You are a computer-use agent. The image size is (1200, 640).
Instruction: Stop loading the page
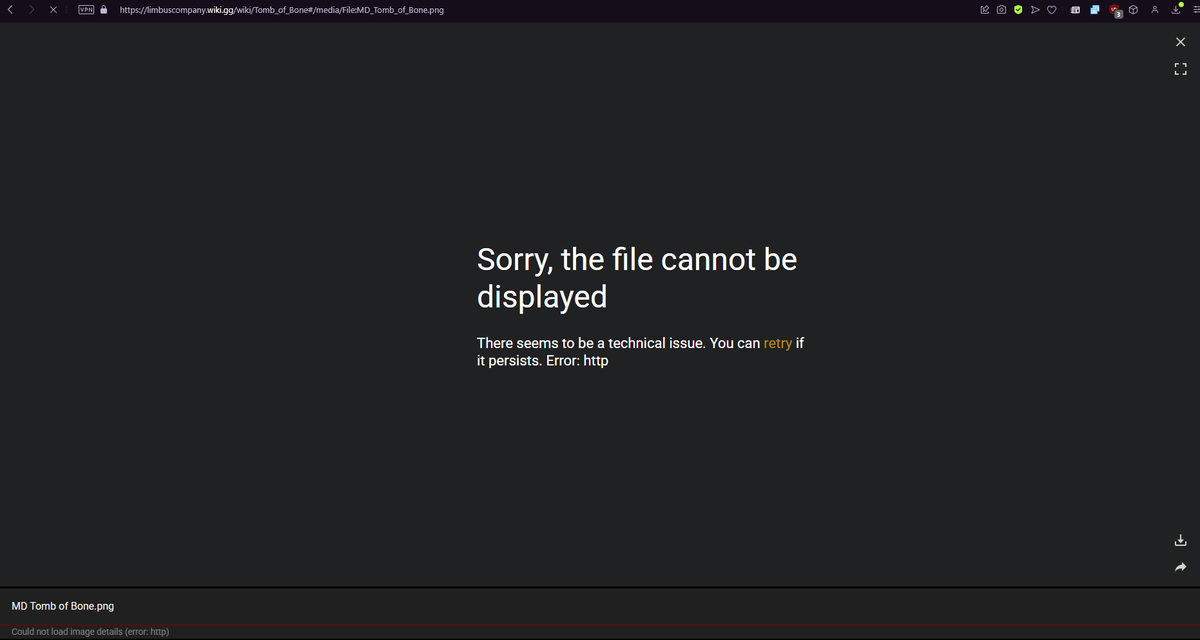click(x=53, y=10)
